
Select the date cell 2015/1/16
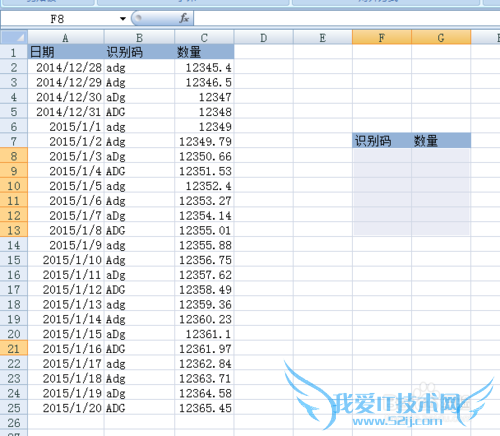pyautogui.click(x=66, y=349)
